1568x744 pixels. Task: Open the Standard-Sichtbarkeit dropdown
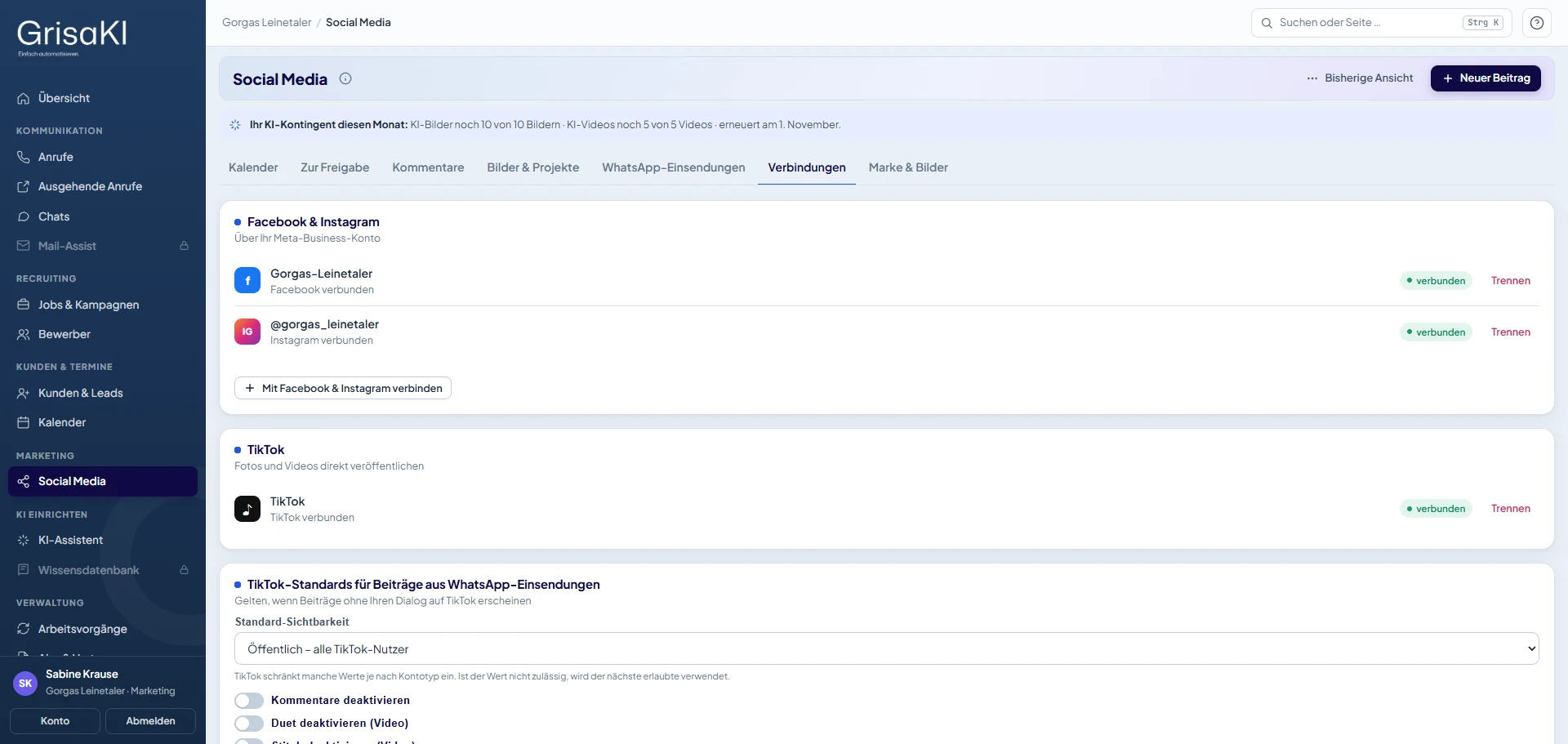(x=886, y=648)
